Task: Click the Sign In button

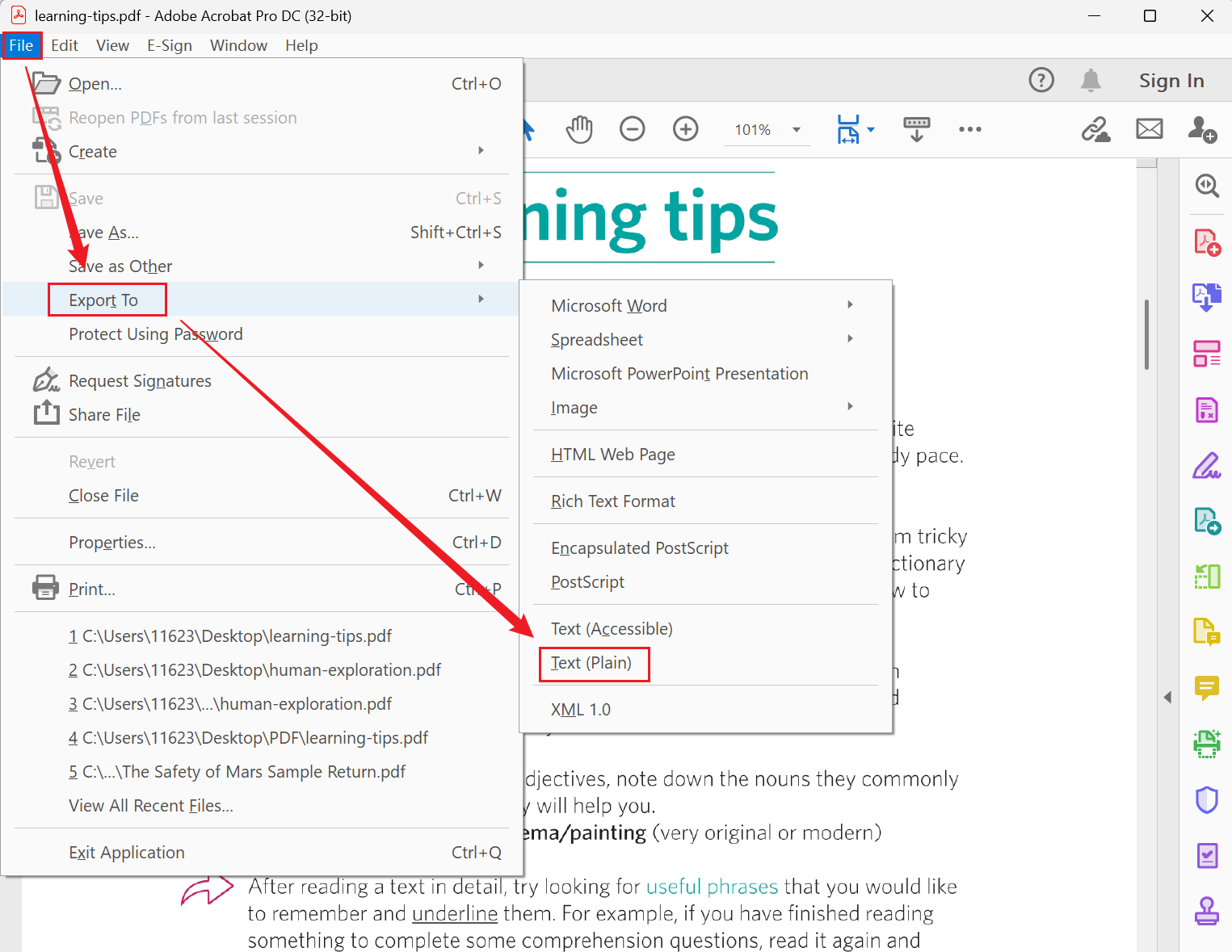Action: [1171, 81]
